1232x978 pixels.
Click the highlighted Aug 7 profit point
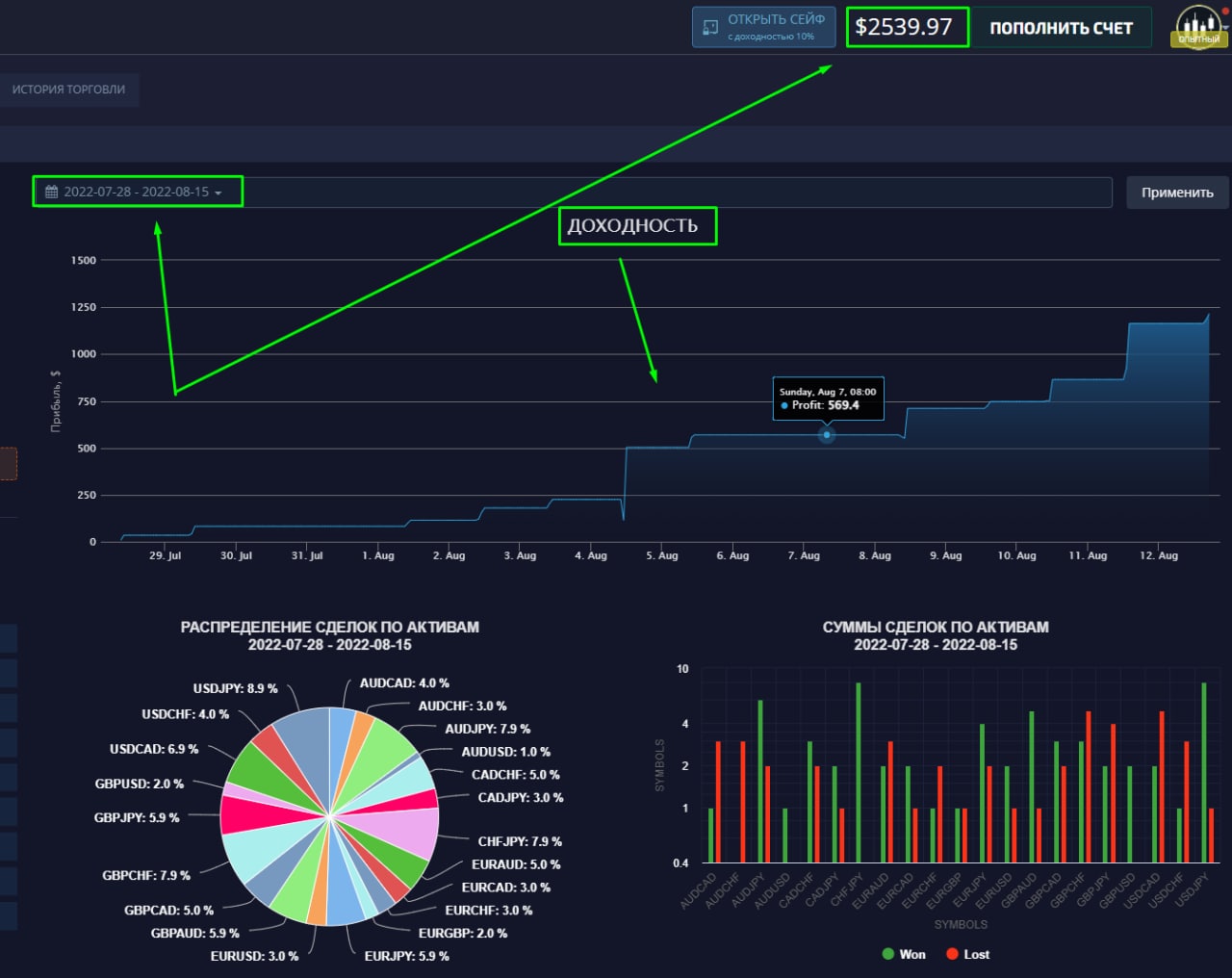827,435
